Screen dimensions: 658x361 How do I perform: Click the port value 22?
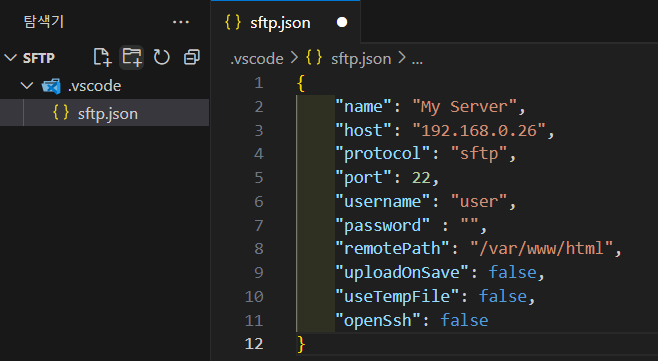421,178
